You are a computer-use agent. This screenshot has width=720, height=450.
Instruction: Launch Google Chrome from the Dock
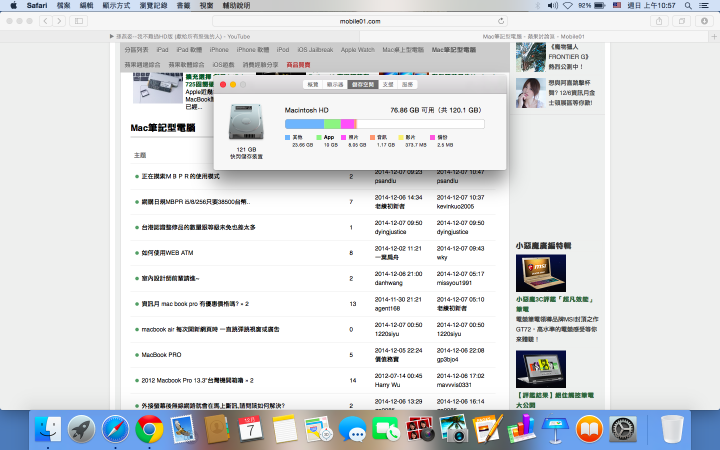tap(149, 429)
